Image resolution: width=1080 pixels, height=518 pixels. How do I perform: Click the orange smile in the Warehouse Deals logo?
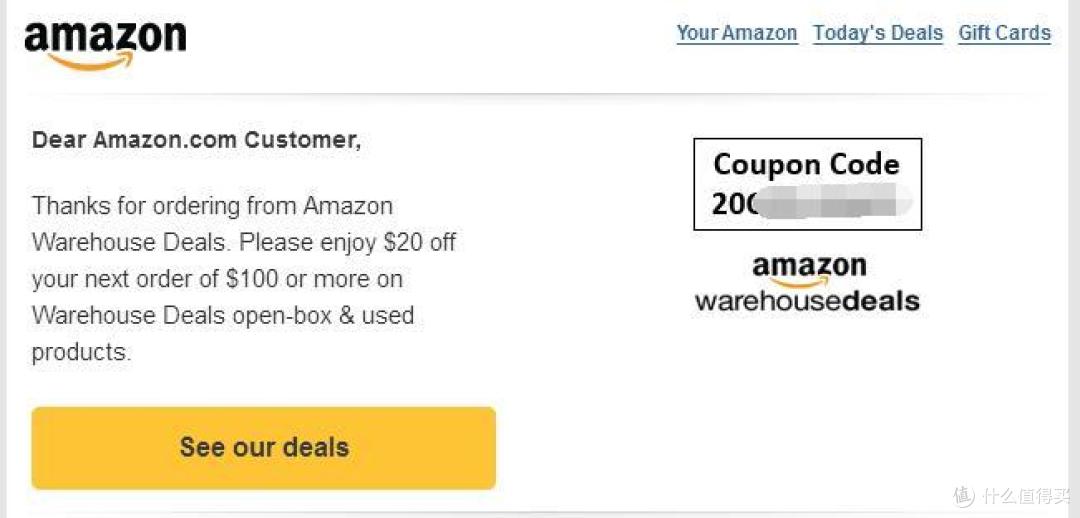tap(800, 282)
